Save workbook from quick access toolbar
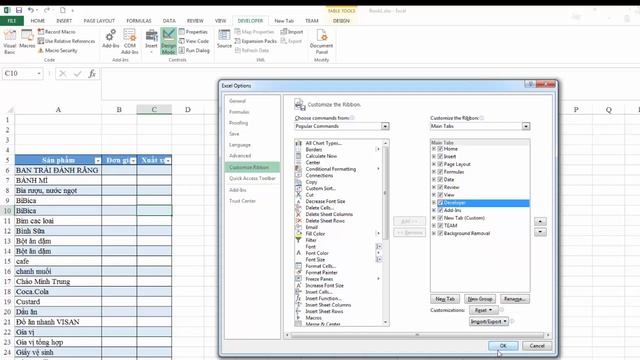 click(x=19, y=10)
